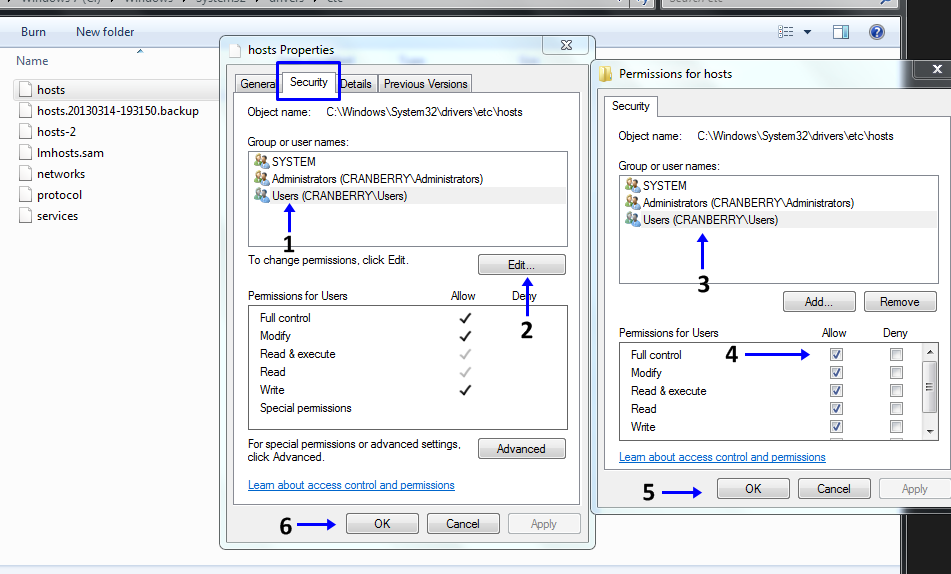Click the change view icon in Explorer
This screenshot has width=951, height=574.
785,32
